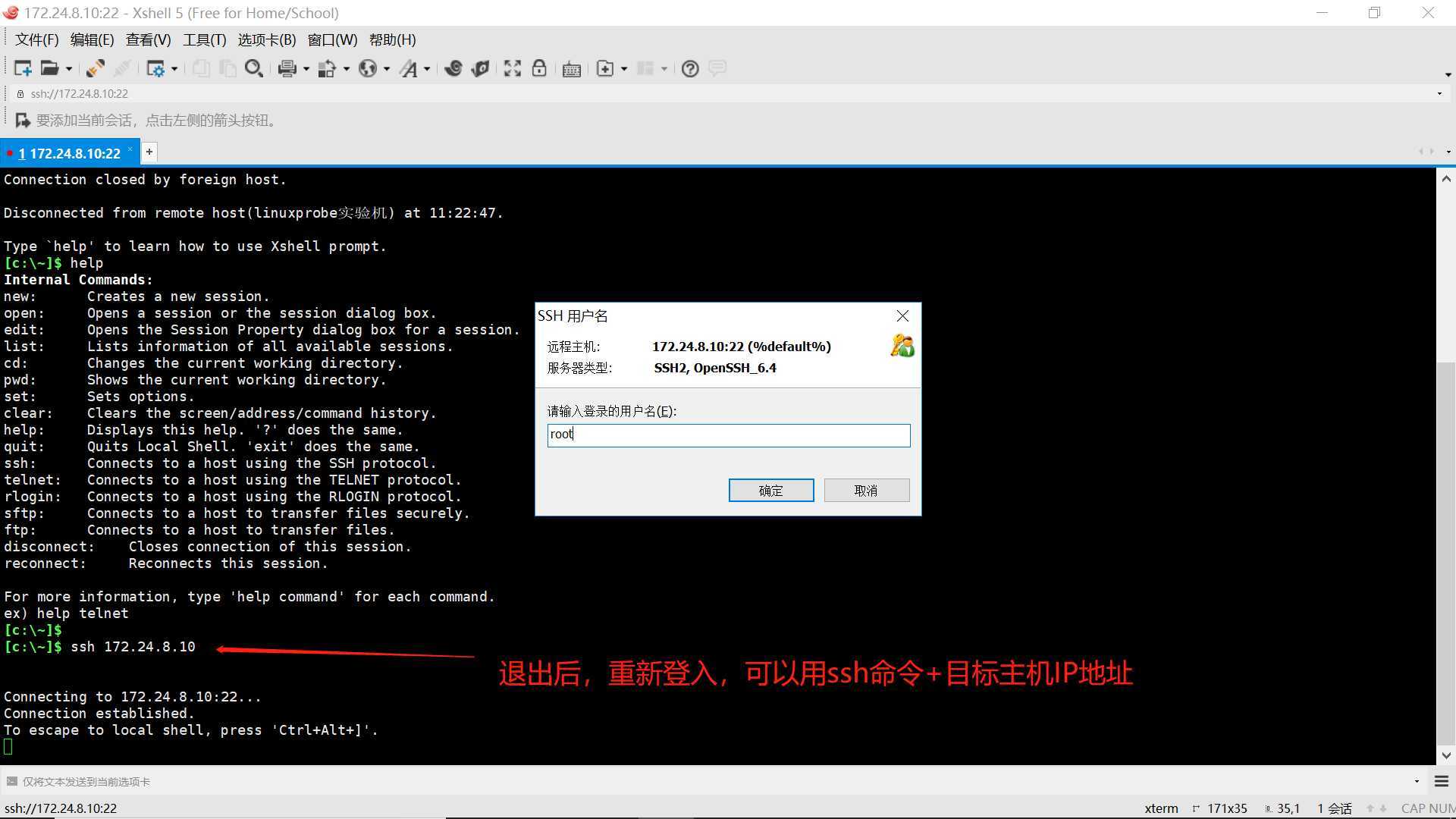Click the new tab/transfer plus icon

click(x=605, y=68)
